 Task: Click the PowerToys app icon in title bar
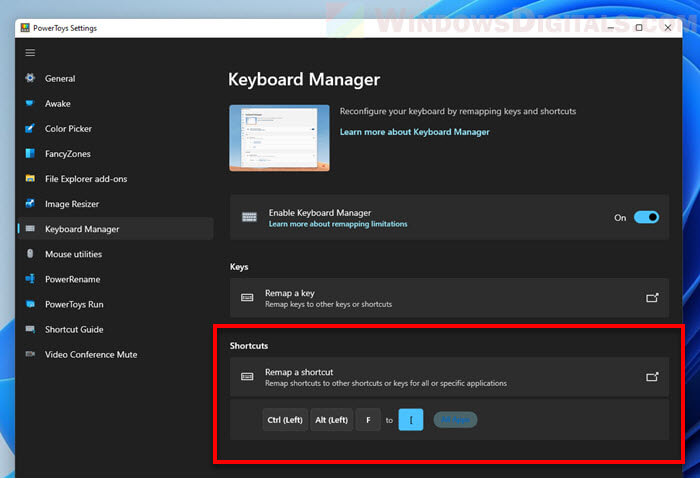[x=25, y=28]
